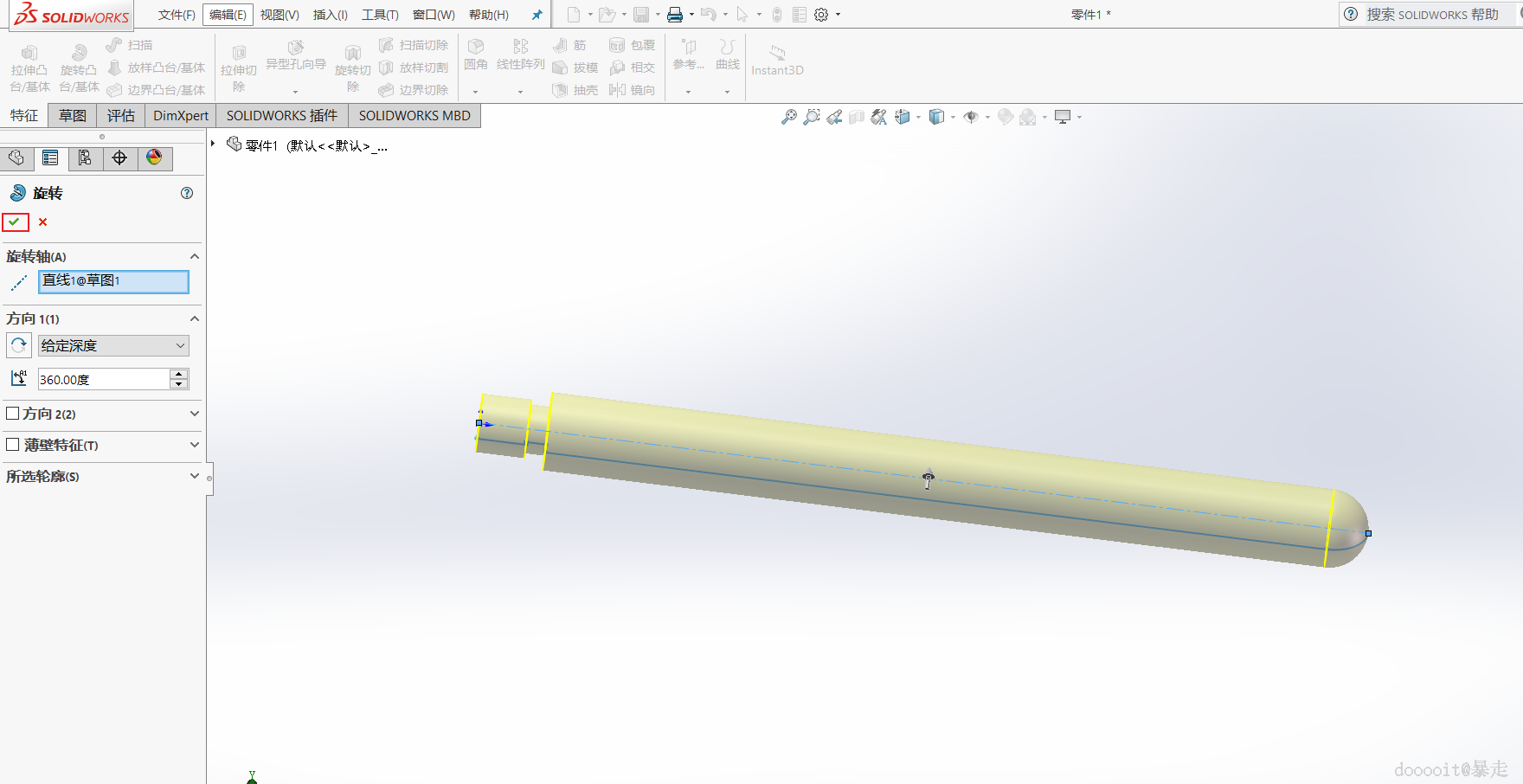The image size is (1523, 784).
Task: Open the 给定深度 end condition dropdown
Action: click(113, 345)
